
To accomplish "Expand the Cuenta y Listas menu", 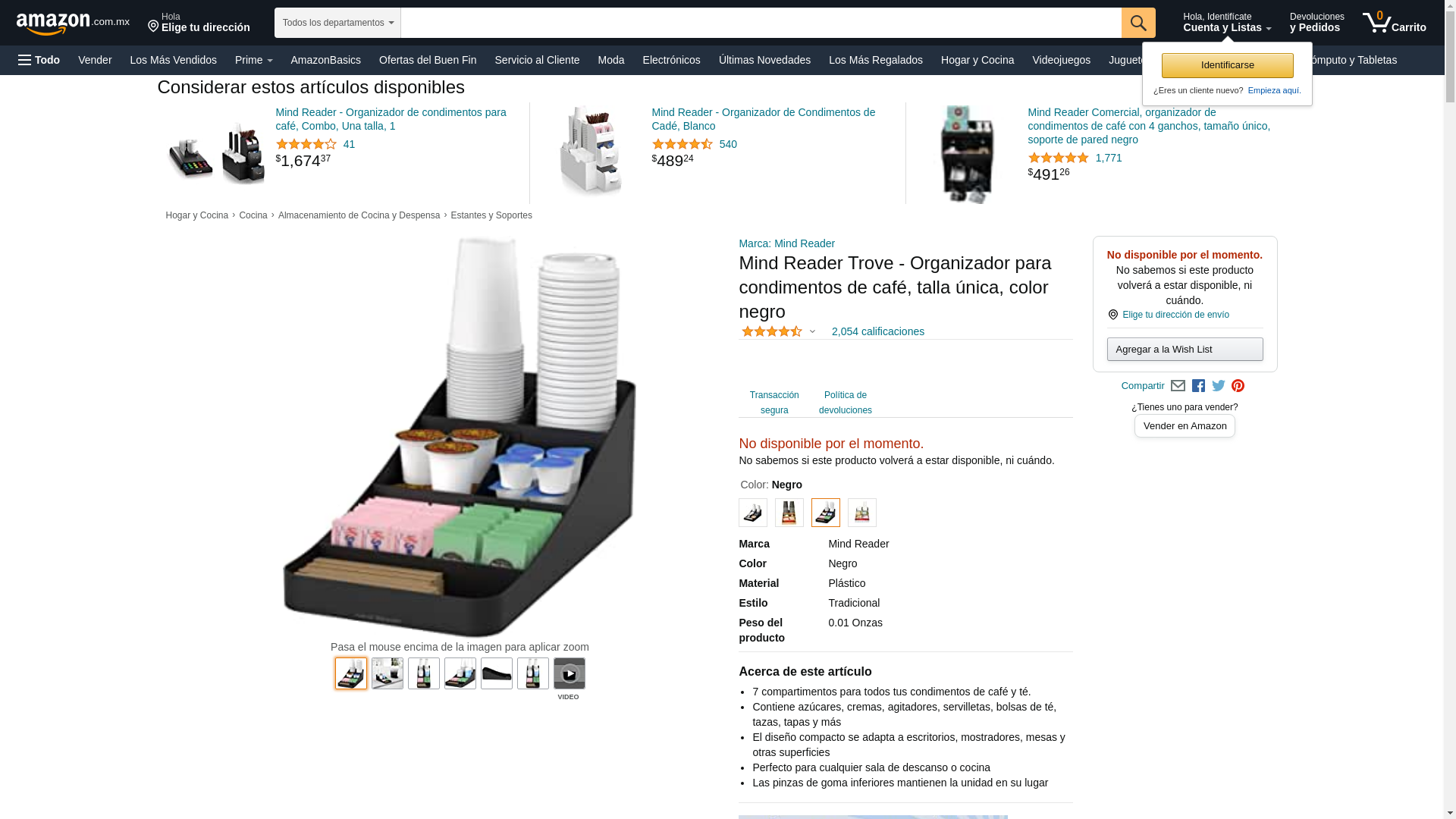I will point(1227,23).
